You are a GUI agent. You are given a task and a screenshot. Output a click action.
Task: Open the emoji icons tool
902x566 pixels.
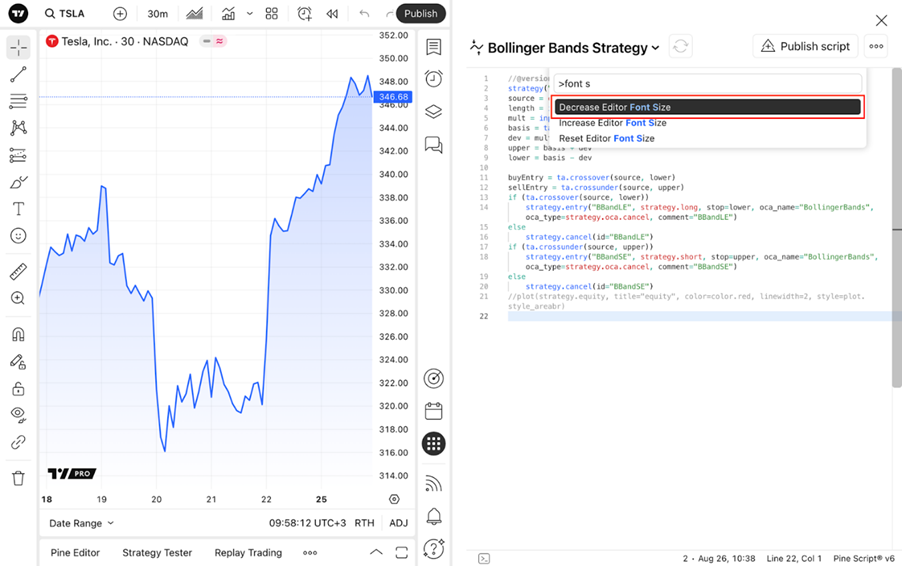pos(18,236)
